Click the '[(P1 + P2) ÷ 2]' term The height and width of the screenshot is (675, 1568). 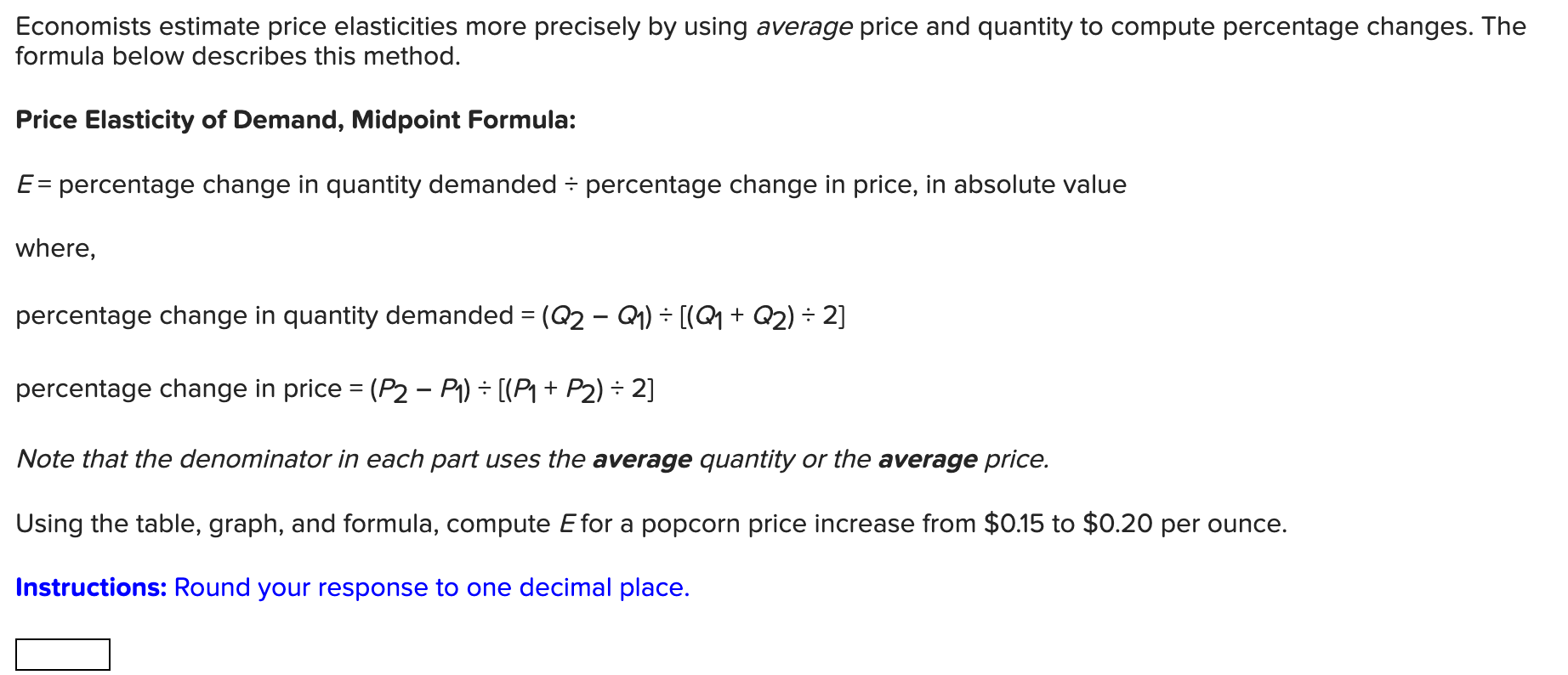576,389
